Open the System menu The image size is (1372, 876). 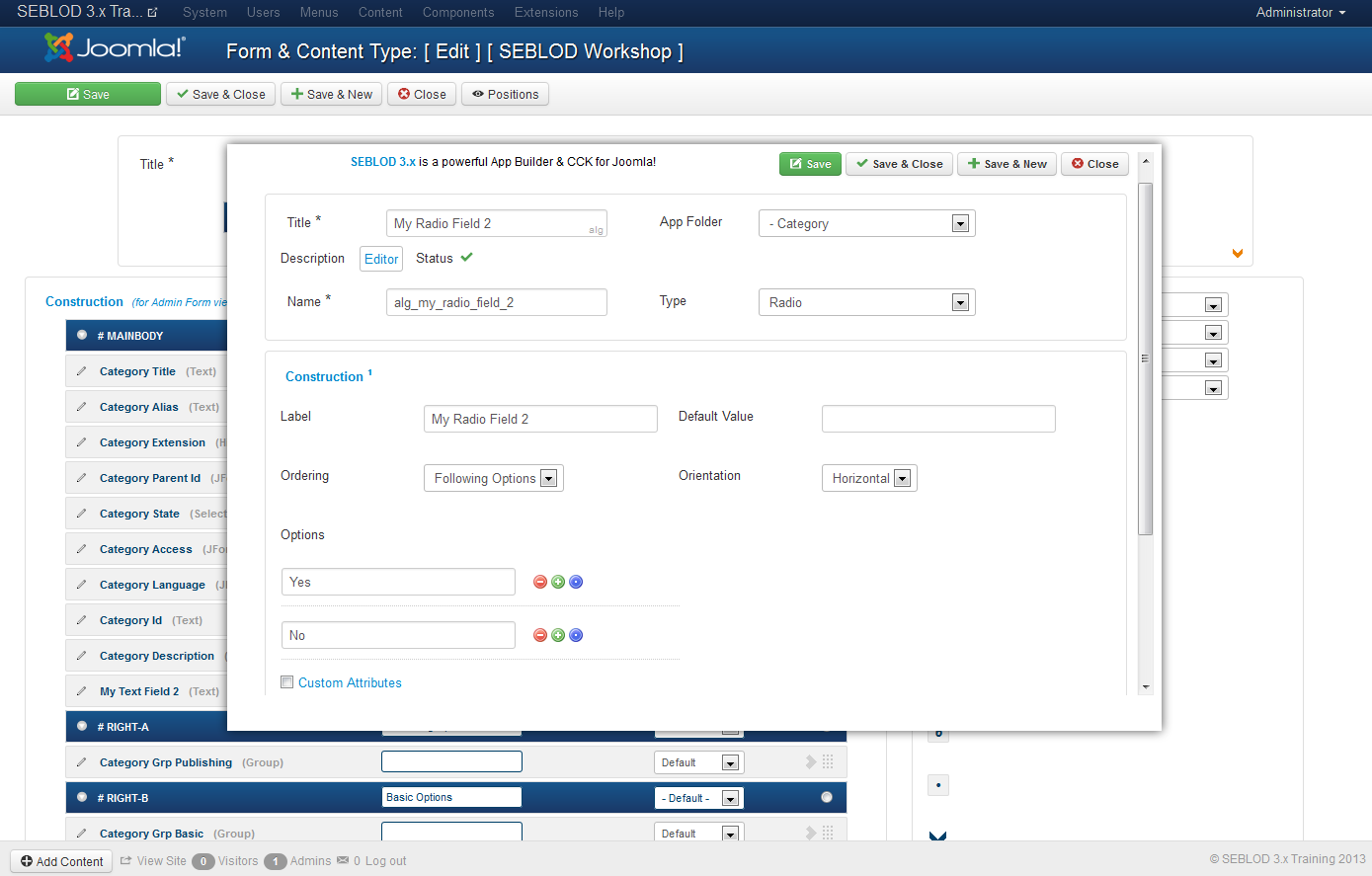204,12
